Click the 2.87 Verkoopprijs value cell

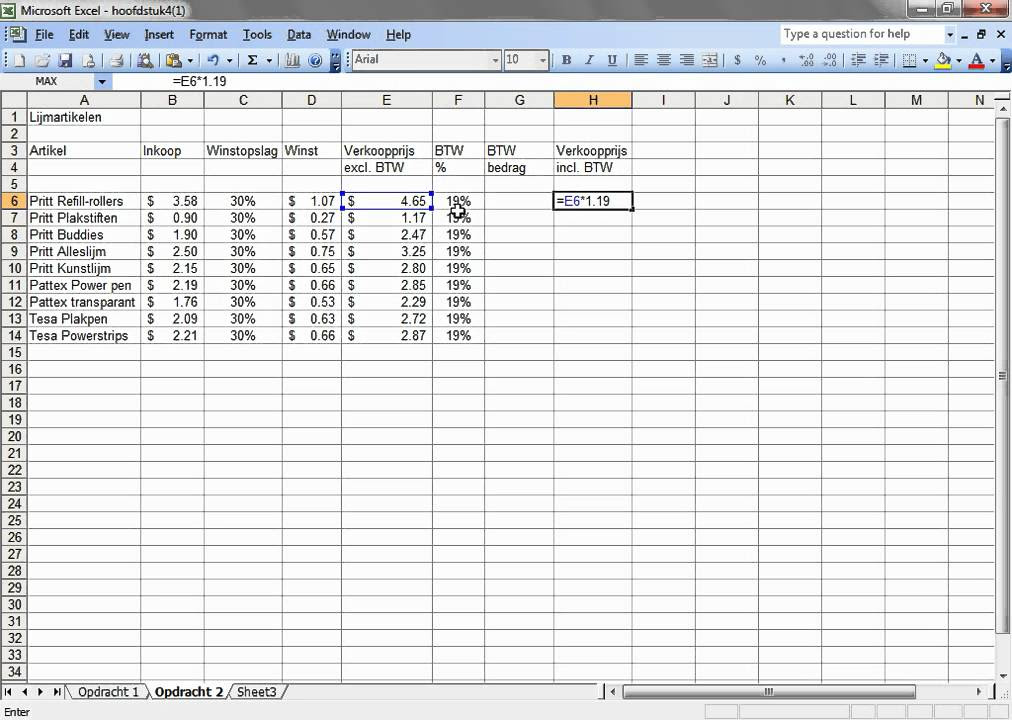[x=387, y=335]
